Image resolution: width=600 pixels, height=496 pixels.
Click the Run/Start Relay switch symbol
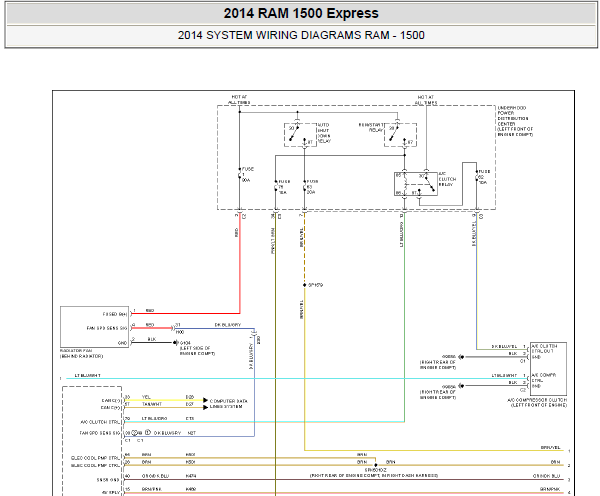pyautogui.click(x=400, y=135)
